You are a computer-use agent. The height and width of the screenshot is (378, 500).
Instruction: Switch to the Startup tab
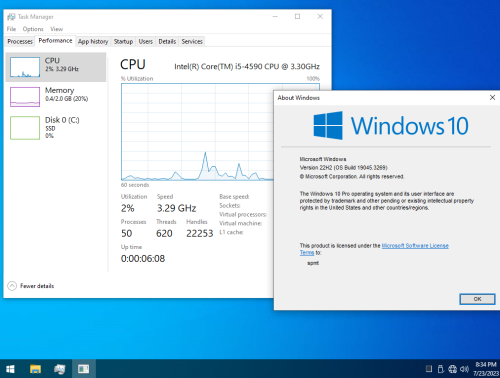coord(123,41)
